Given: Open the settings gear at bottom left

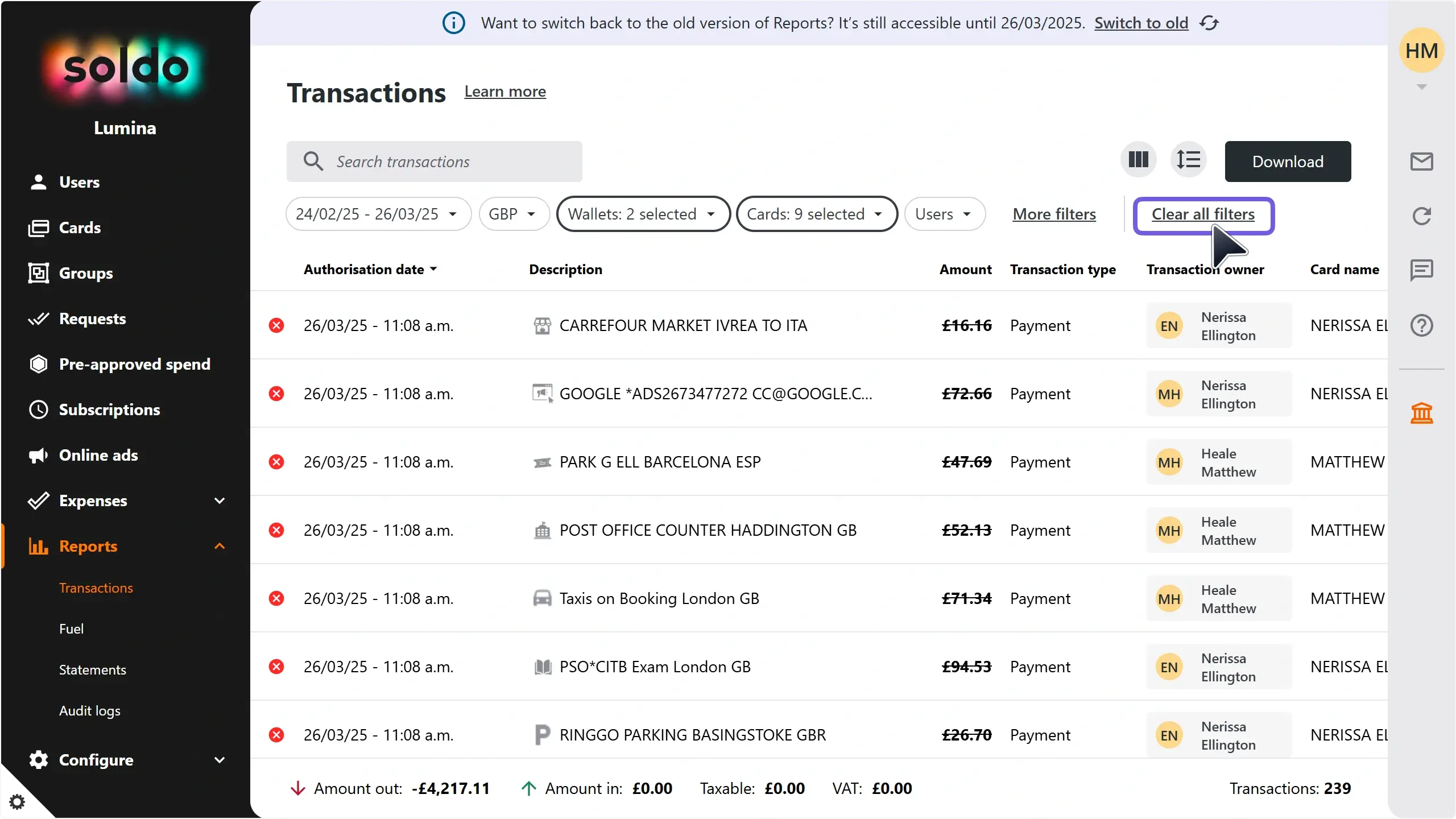Looking at the screenshot, I should 18,801.
